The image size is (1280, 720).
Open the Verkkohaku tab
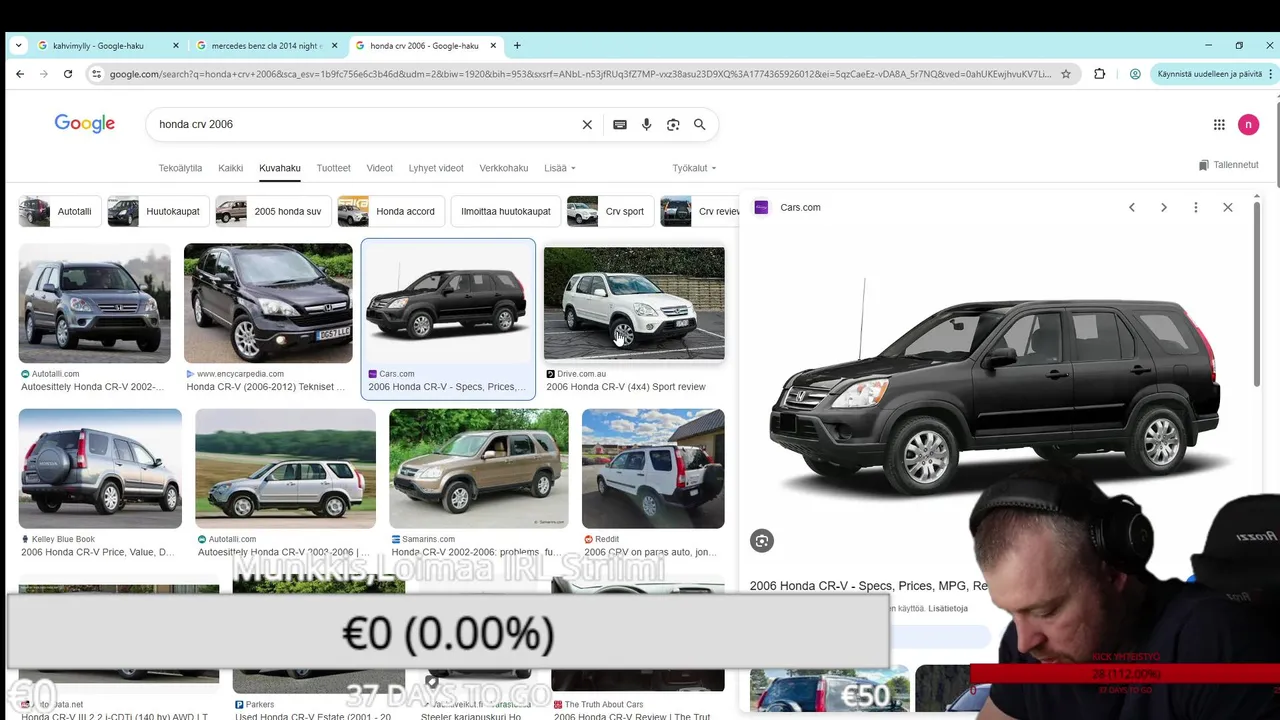click(x=504, y=168)
